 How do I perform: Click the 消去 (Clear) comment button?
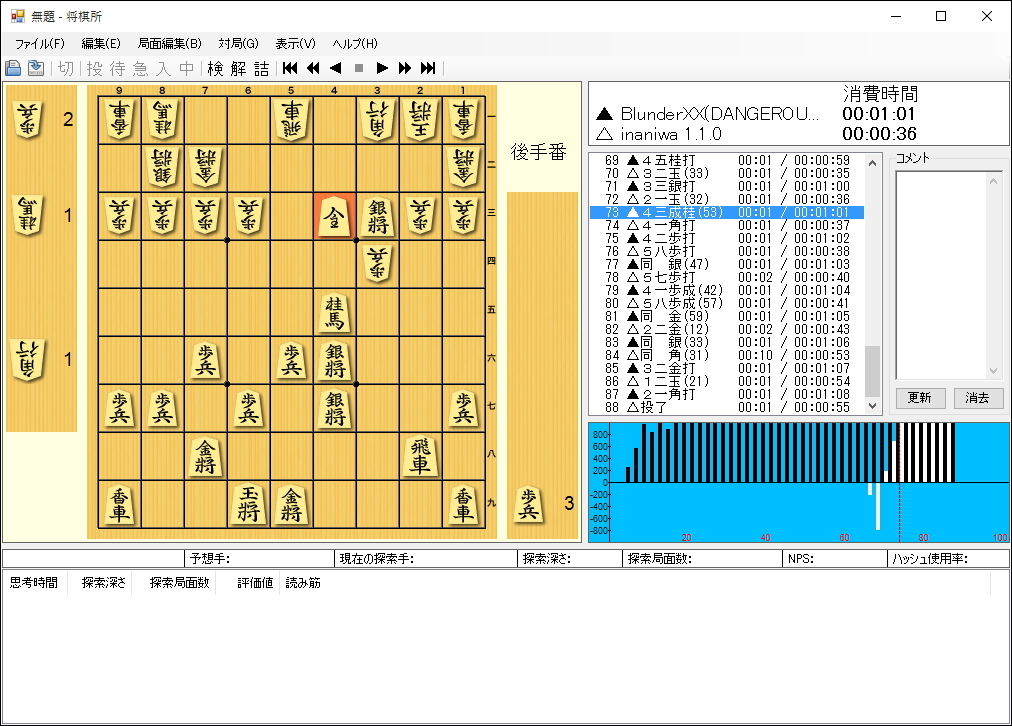(978, 397)
